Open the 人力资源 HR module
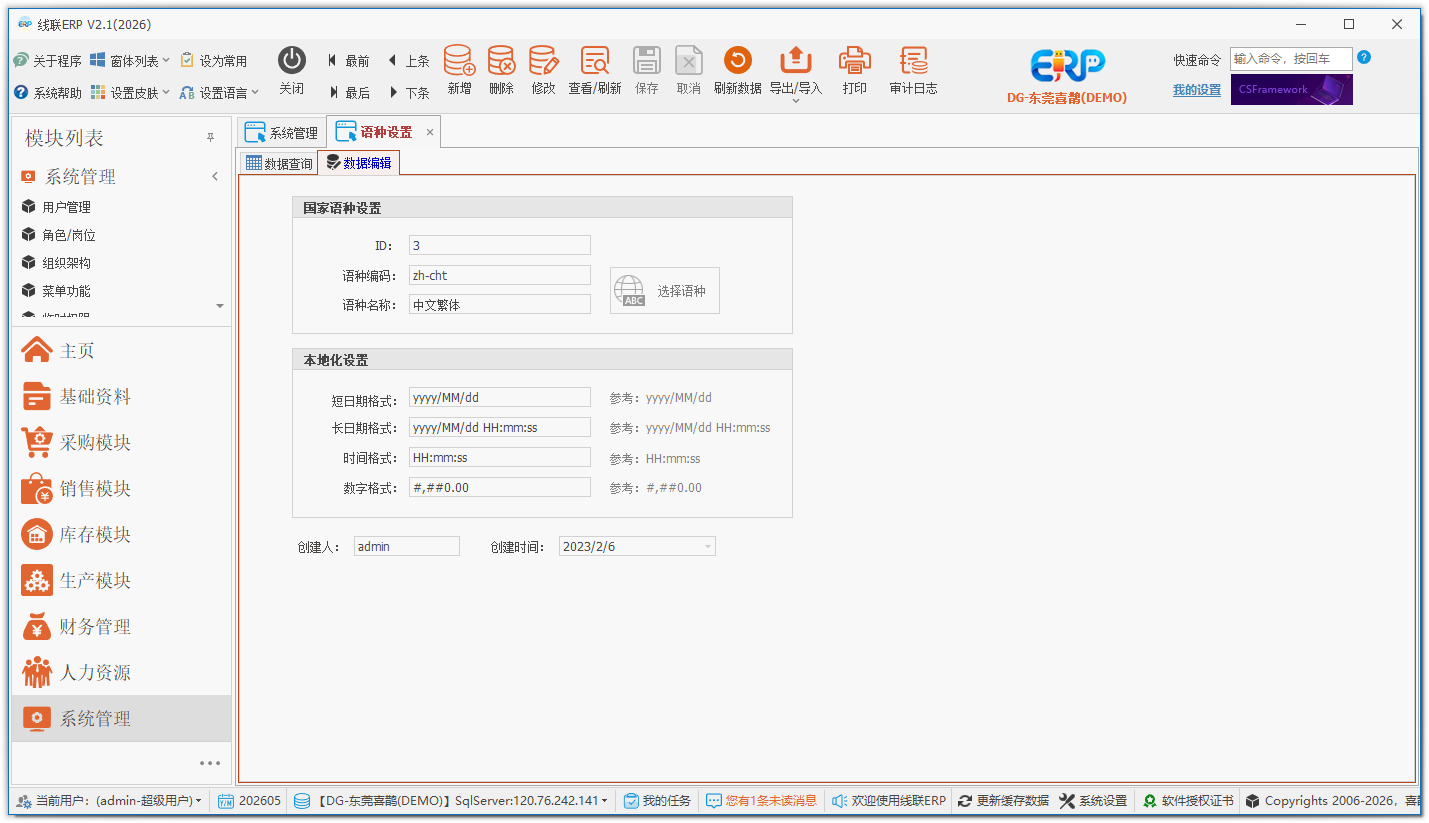The height and width of the screenshot is (823, 1429). (121, 672)
